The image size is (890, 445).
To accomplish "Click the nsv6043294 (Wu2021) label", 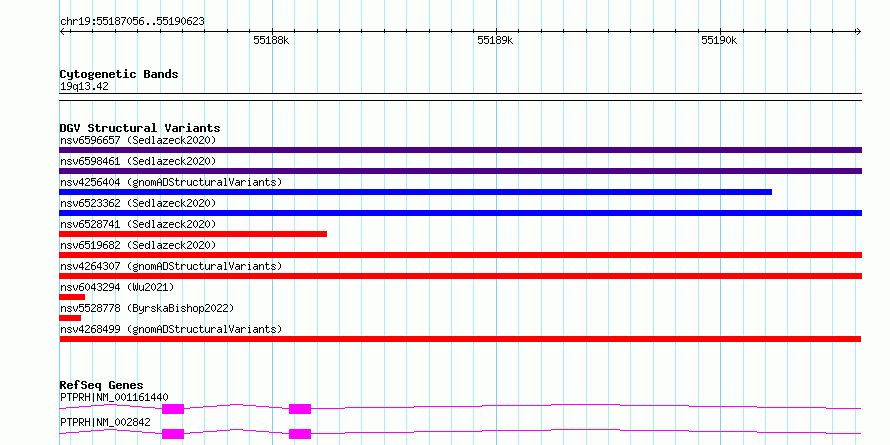I will pos(117,287).
